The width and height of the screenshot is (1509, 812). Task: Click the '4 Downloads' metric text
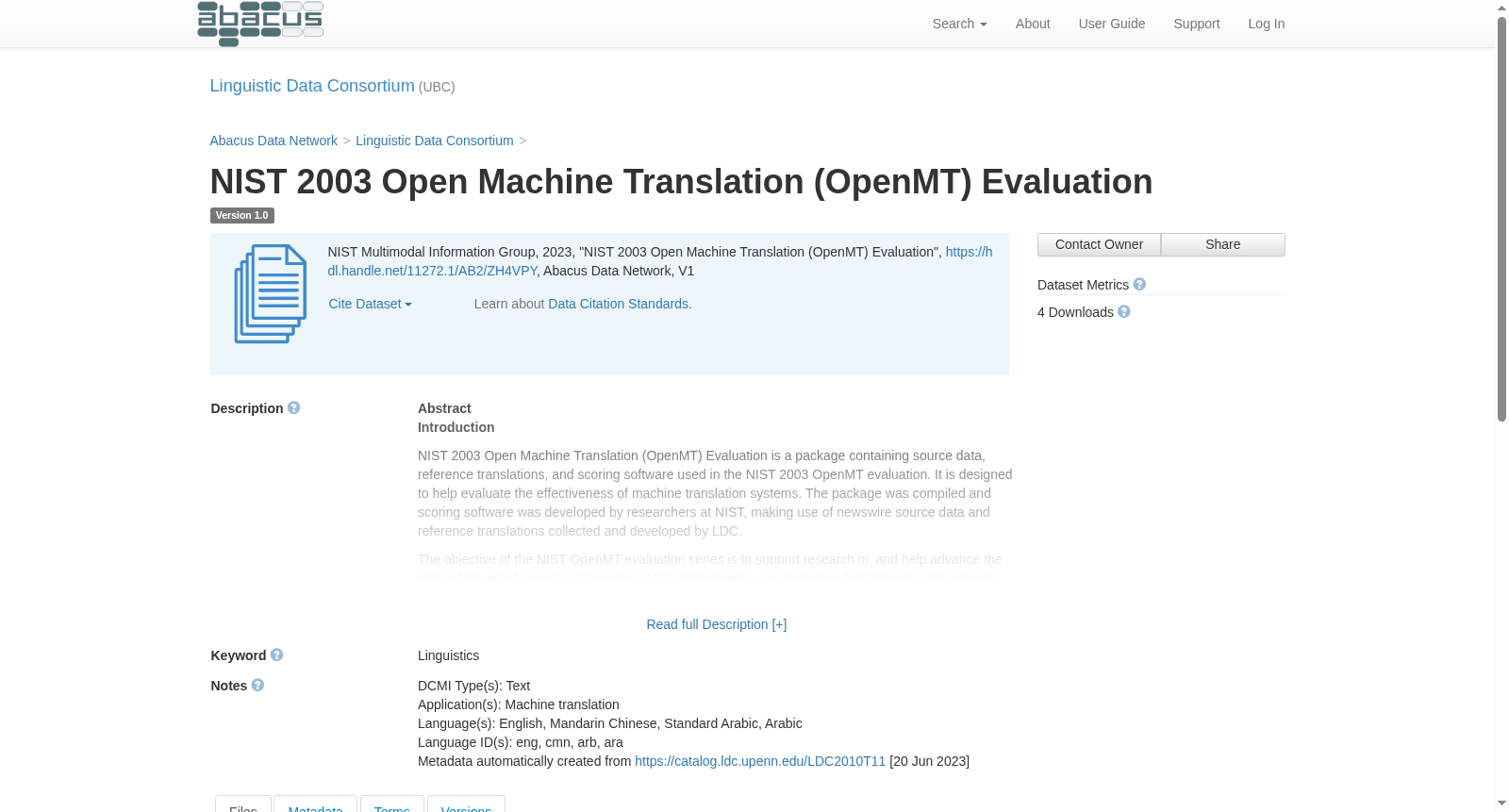(x=1075, y=312)
